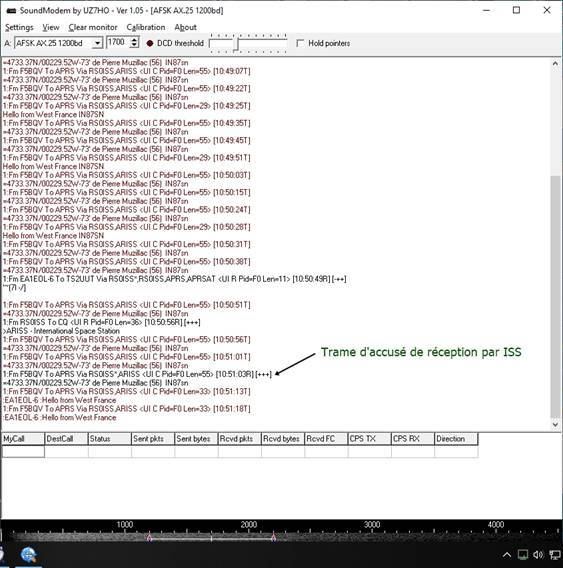Screen dimensions: 563x568
Task: Click the Rcvd bytes column header
Action: 283,439
